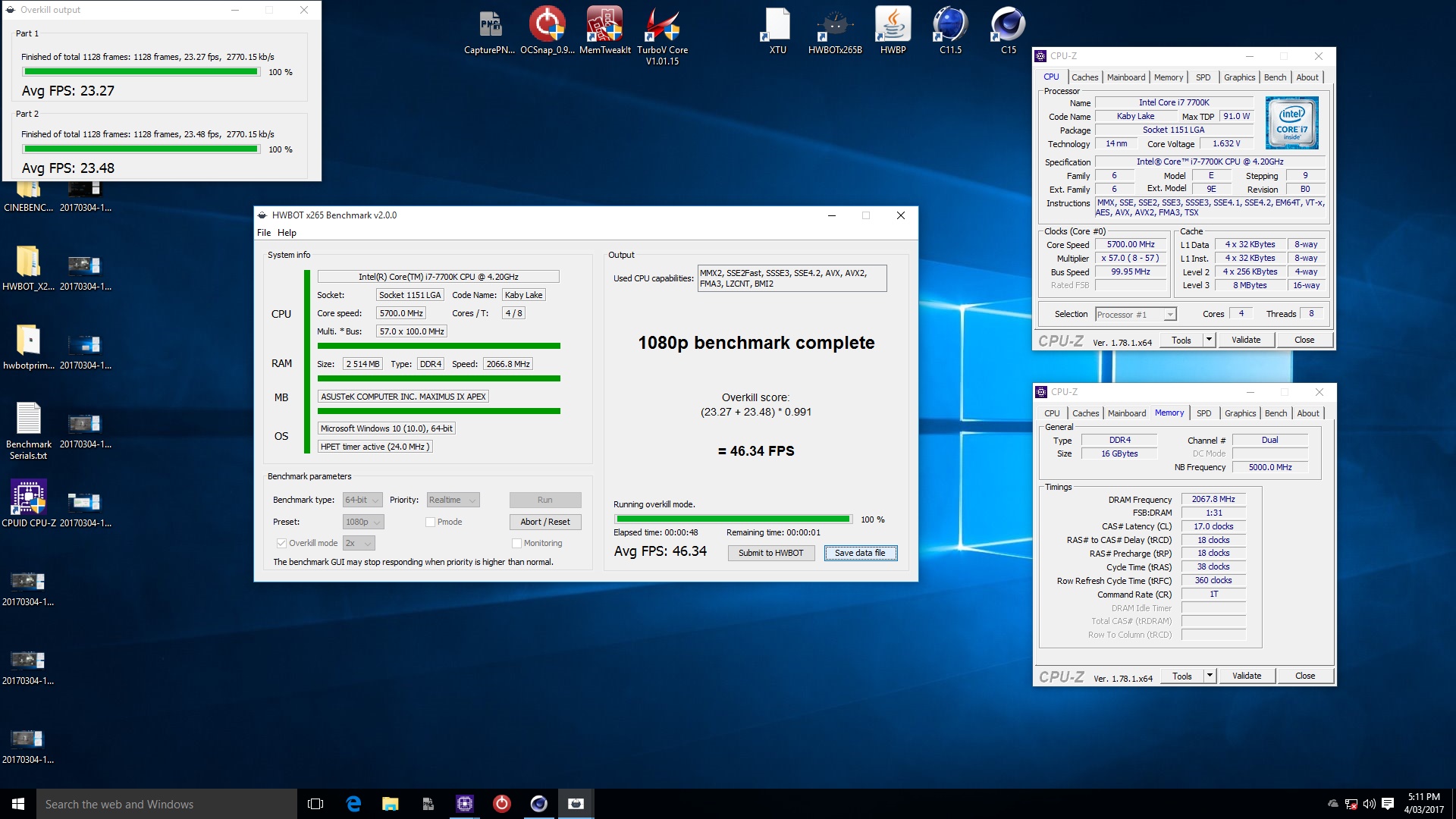Image resolution: width=1456 pixels, height=819 pixels.
Task: Open the Graphics tab in lower CPU-Z
Action: 1240,413
